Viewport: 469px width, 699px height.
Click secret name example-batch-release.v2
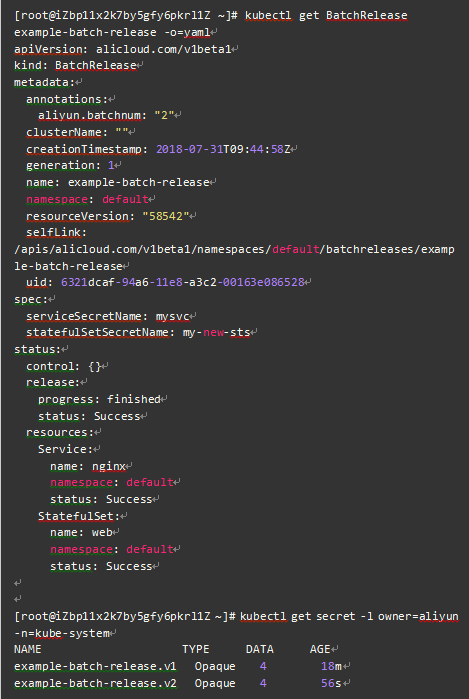tap(95, 683)
